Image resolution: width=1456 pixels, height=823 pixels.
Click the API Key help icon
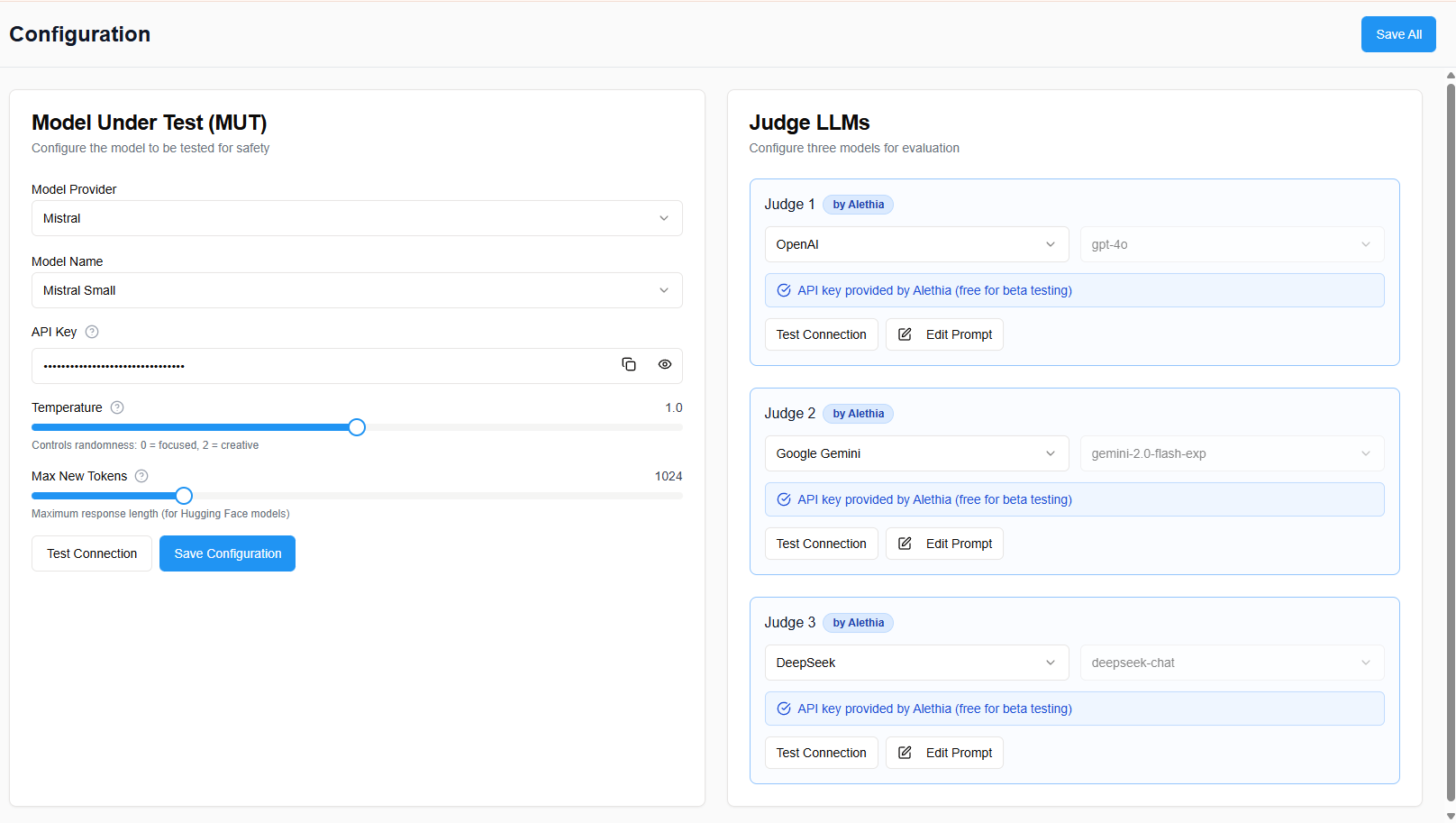(x=92, y=332)
